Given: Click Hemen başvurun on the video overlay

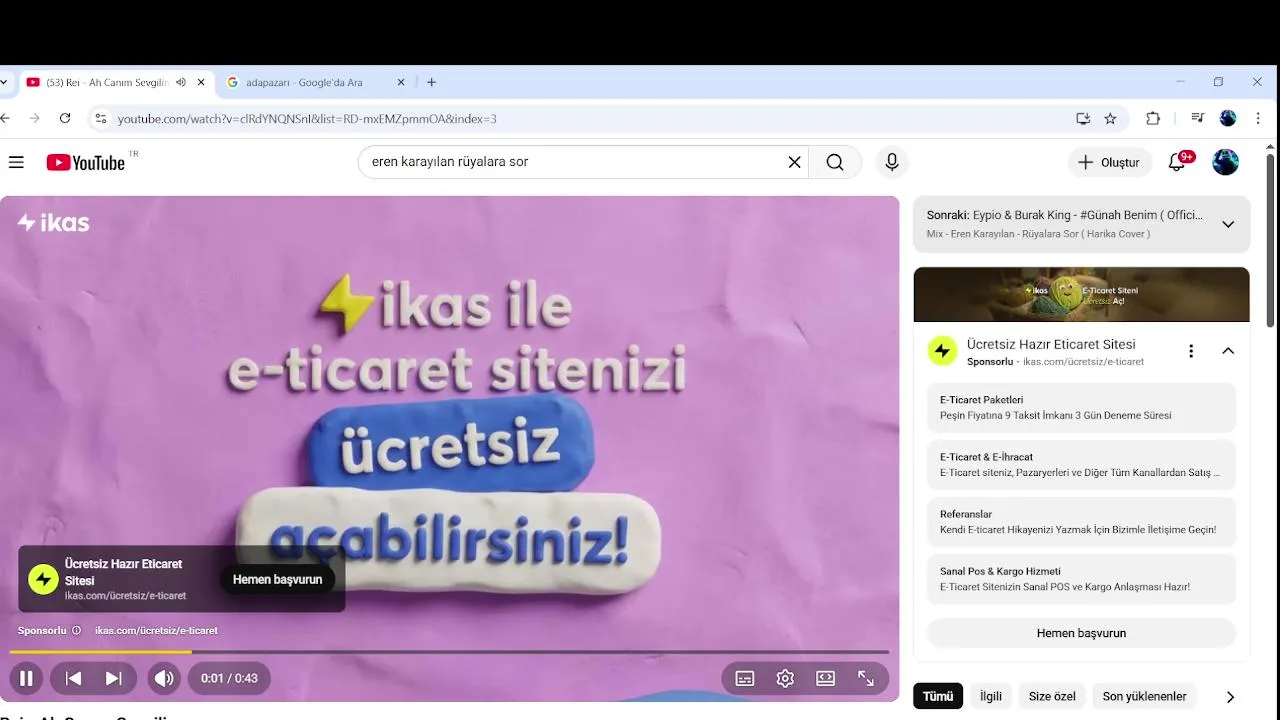Looking at the screenshot, I should tap(277, 579).
